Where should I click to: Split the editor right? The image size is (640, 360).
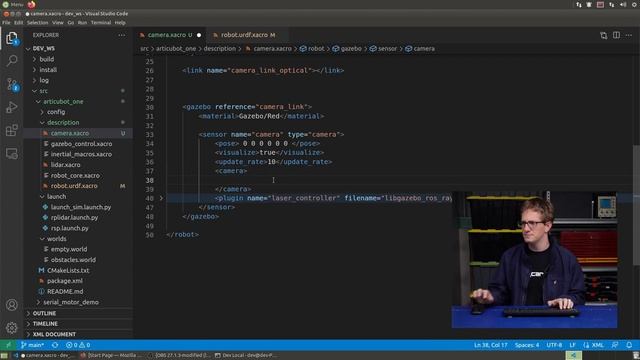(x=616, y=36)
